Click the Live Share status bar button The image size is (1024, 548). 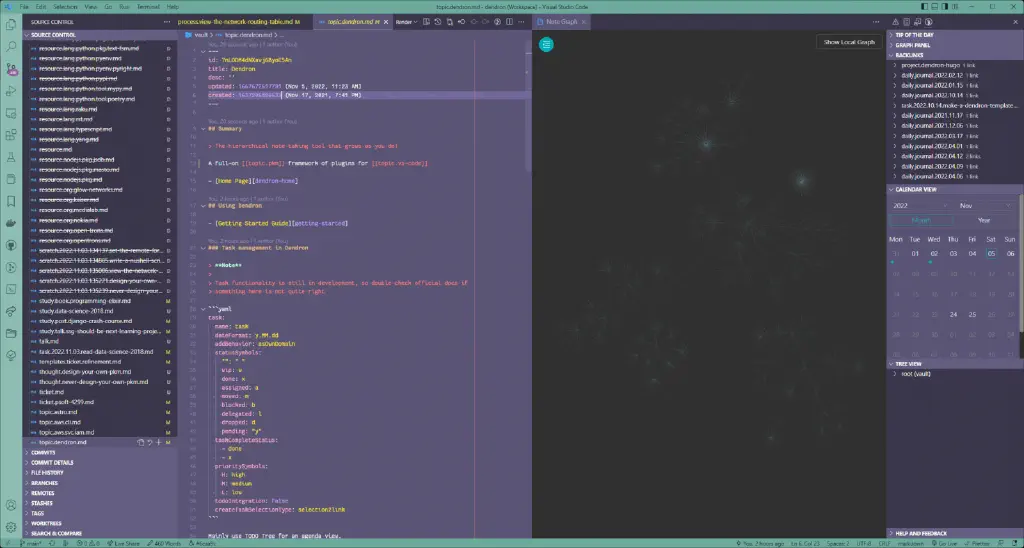pos(123,543)
